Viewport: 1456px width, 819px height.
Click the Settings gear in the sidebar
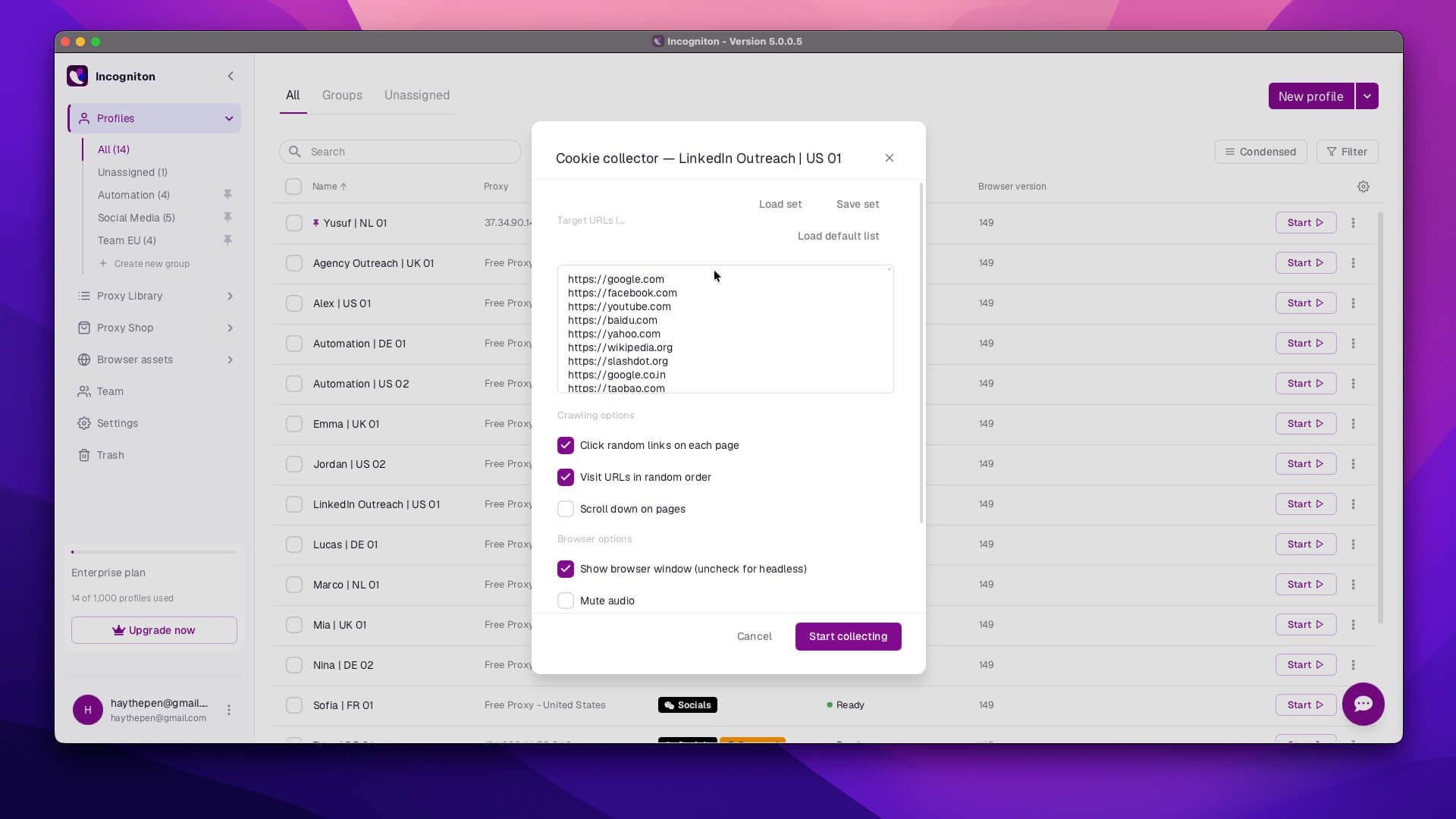[x=84, y=423]
